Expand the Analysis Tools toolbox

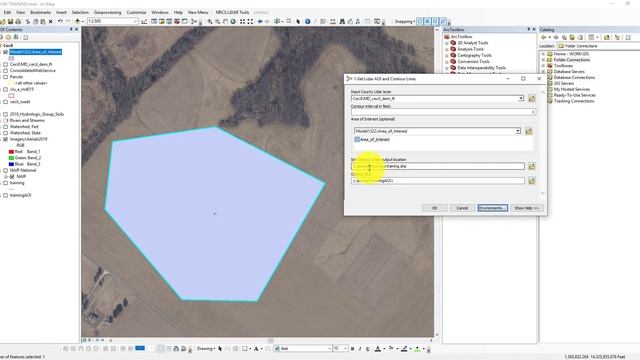[x=447, y=49]
